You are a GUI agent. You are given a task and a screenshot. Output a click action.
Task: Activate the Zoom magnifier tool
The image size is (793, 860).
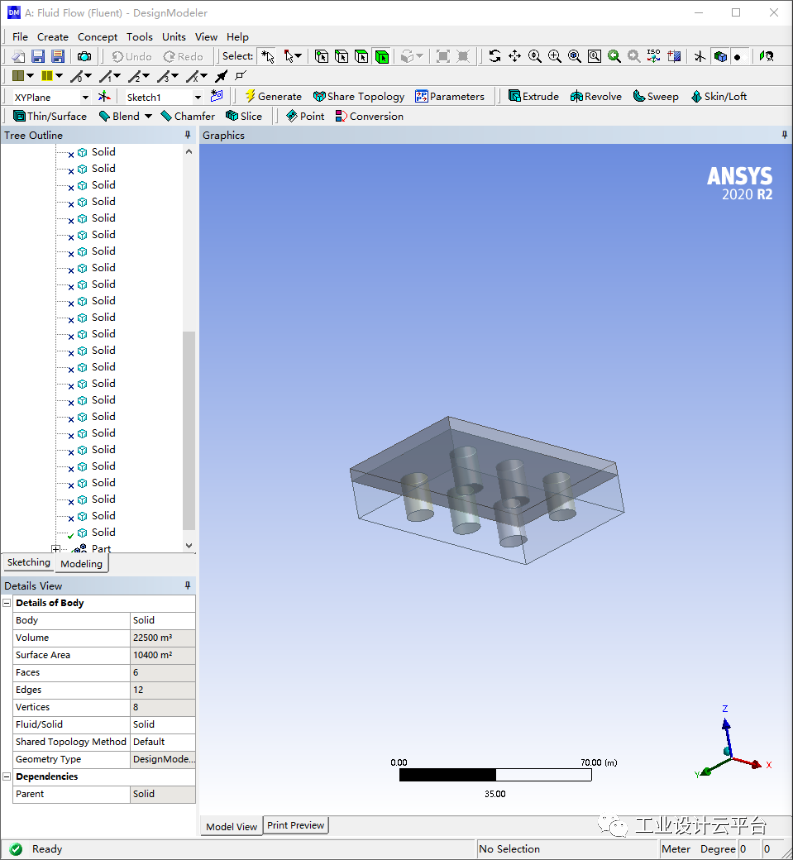(x=535, y=56)
